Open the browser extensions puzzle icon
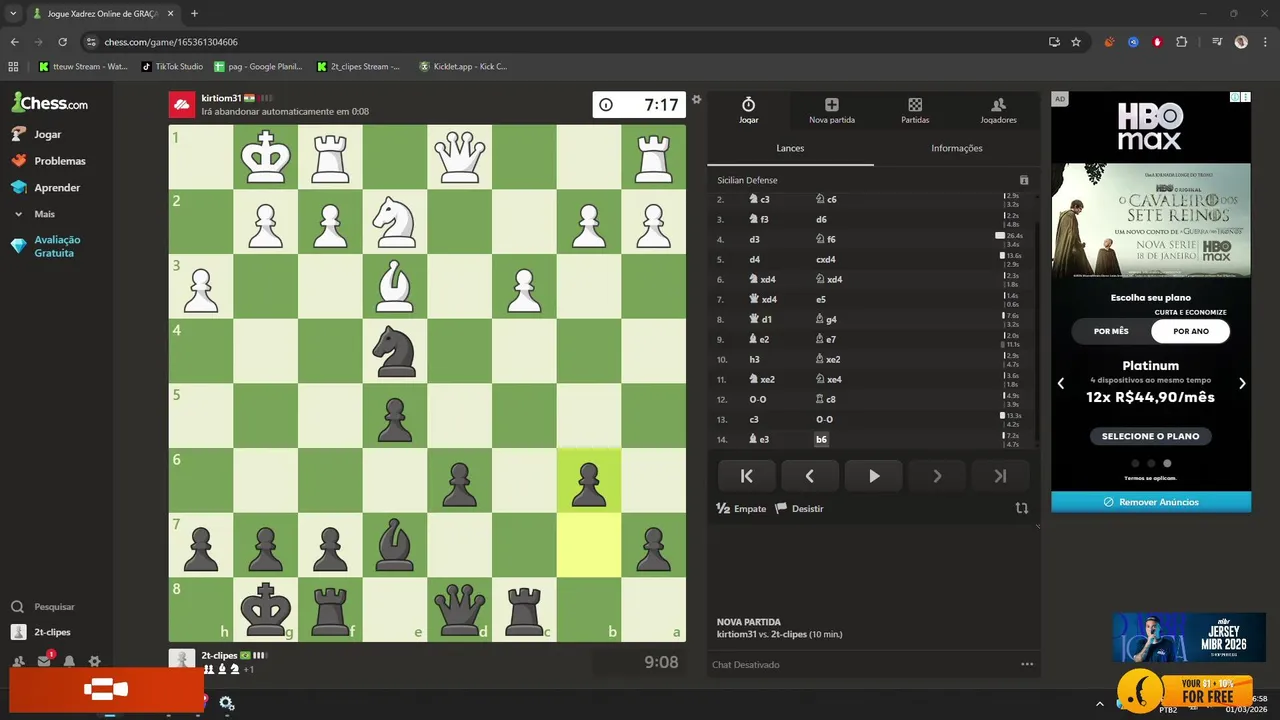The height and width of the screenshot is (720, 1280). coord(1181,42)
